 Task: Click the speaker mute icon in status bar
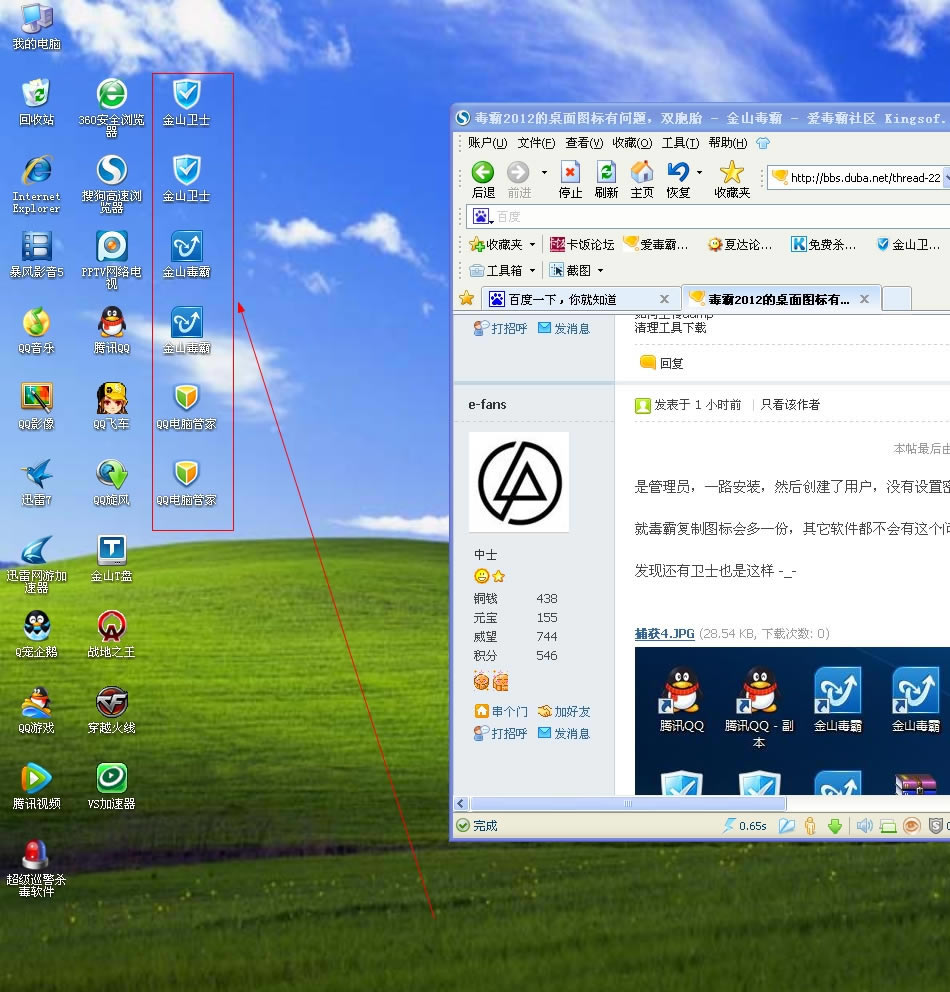tap(864, 826)
